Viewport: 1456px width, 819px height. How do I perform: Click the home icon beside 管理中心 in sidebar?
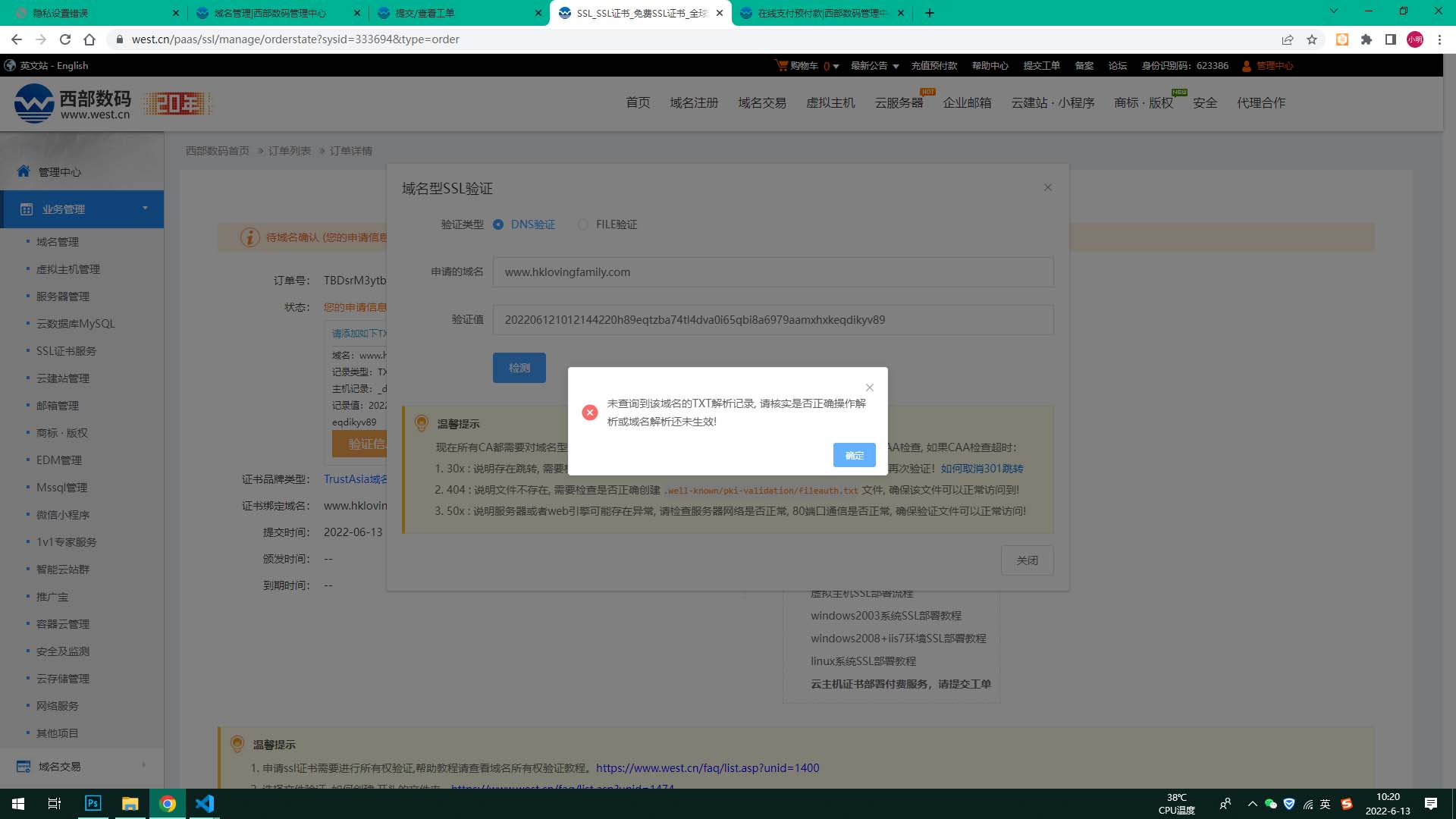[x=24, y=171]
